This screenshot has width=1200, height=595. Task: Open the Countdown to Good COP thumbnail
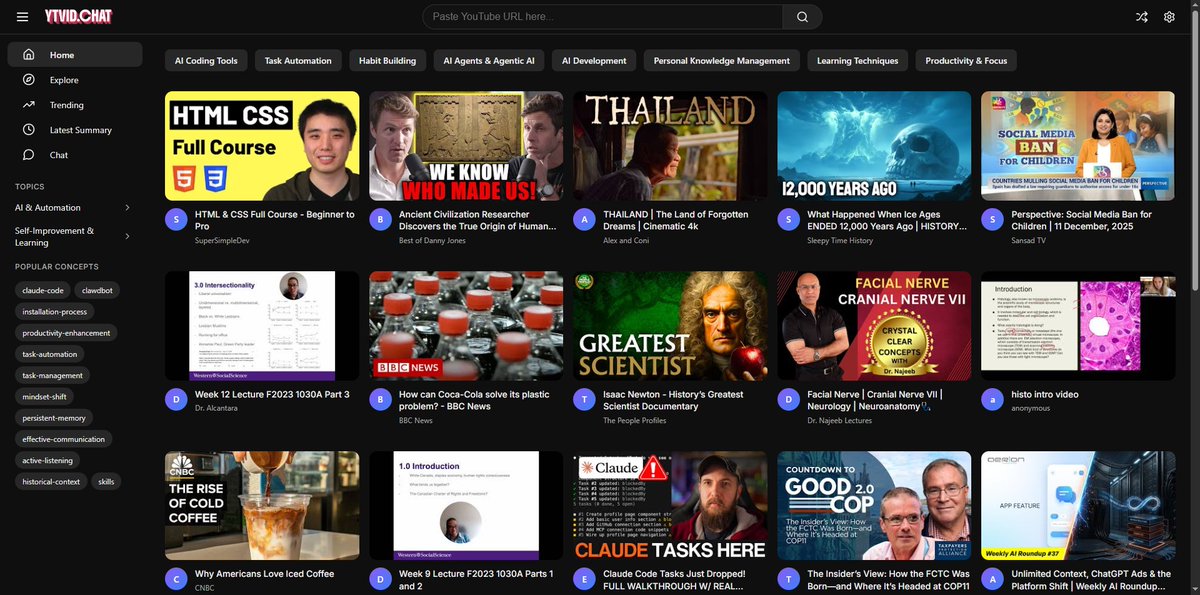click(874, 505)
